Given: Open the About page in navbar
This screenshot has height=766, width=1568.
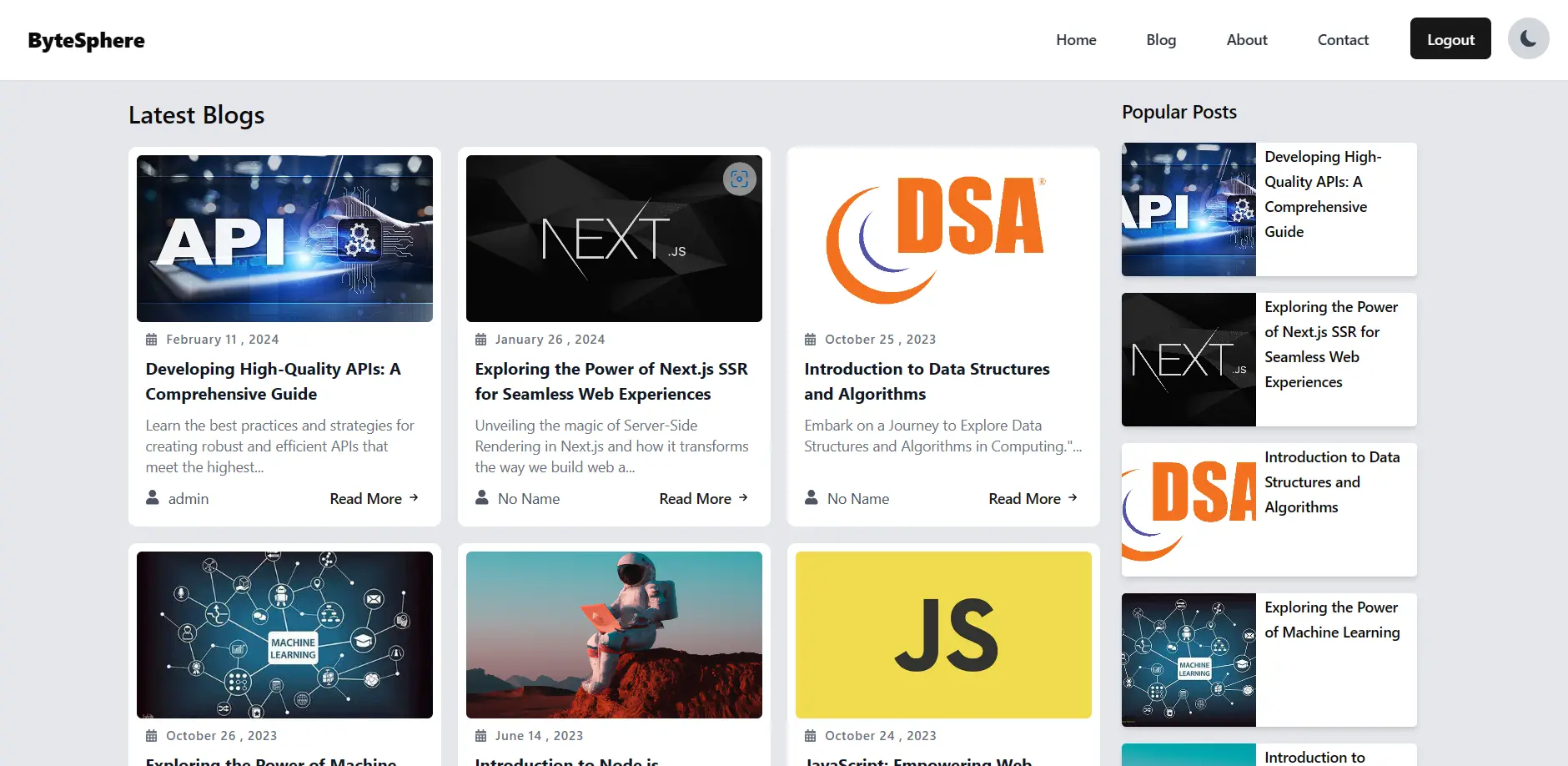Looking at the screenshot, I should (1246, 40).
